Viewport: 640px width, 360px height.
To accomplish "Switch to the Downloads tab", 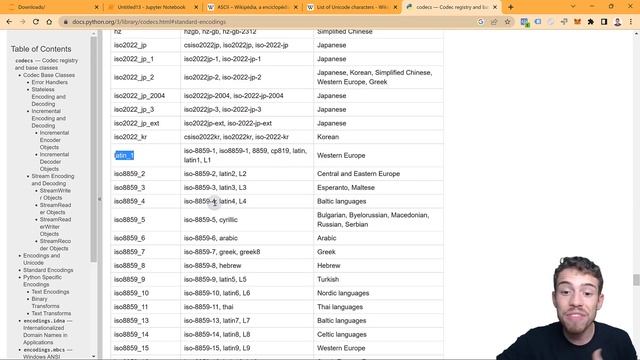I will pos(52,7).
